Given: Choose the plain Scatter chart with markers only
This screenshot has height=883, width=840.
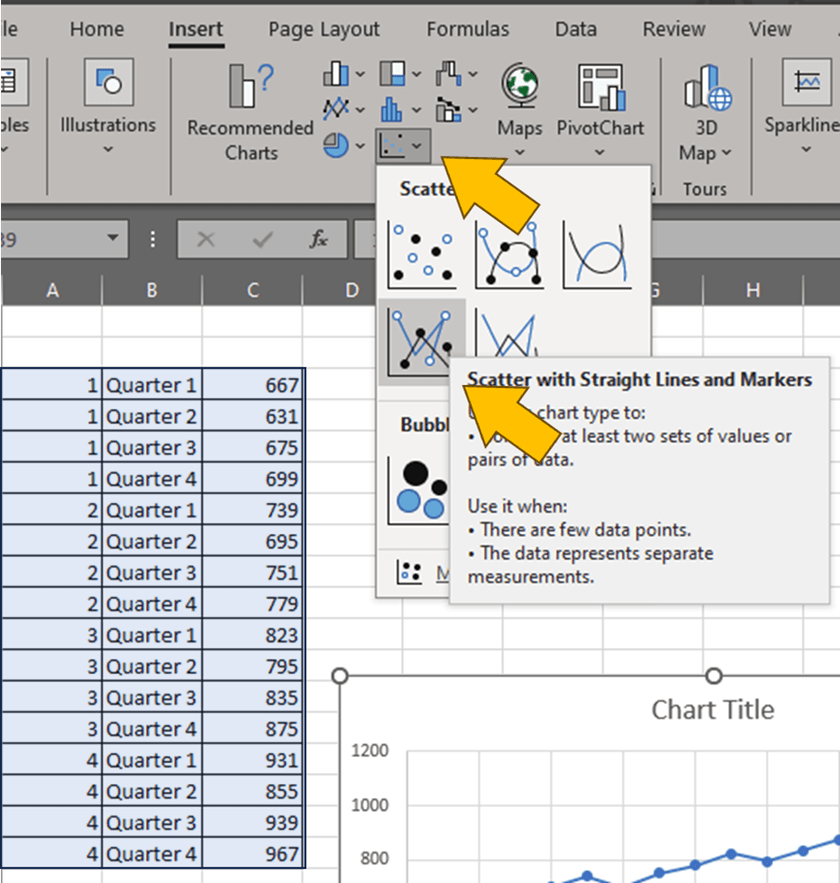Looking at the screenshot, I should 421,255.
